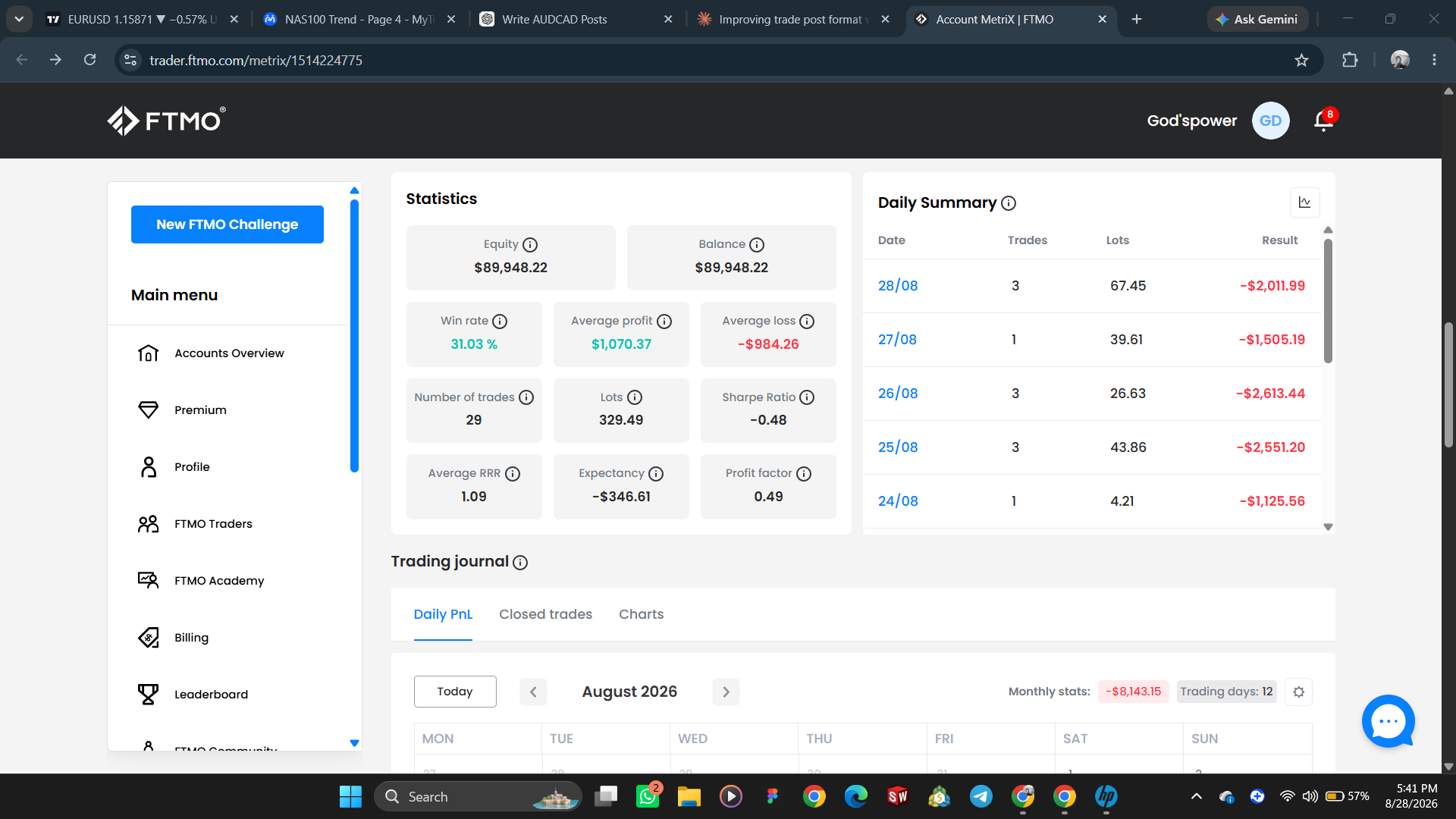Show hidden system tray icons
Screen dimensions: 1456x819
1197,796
